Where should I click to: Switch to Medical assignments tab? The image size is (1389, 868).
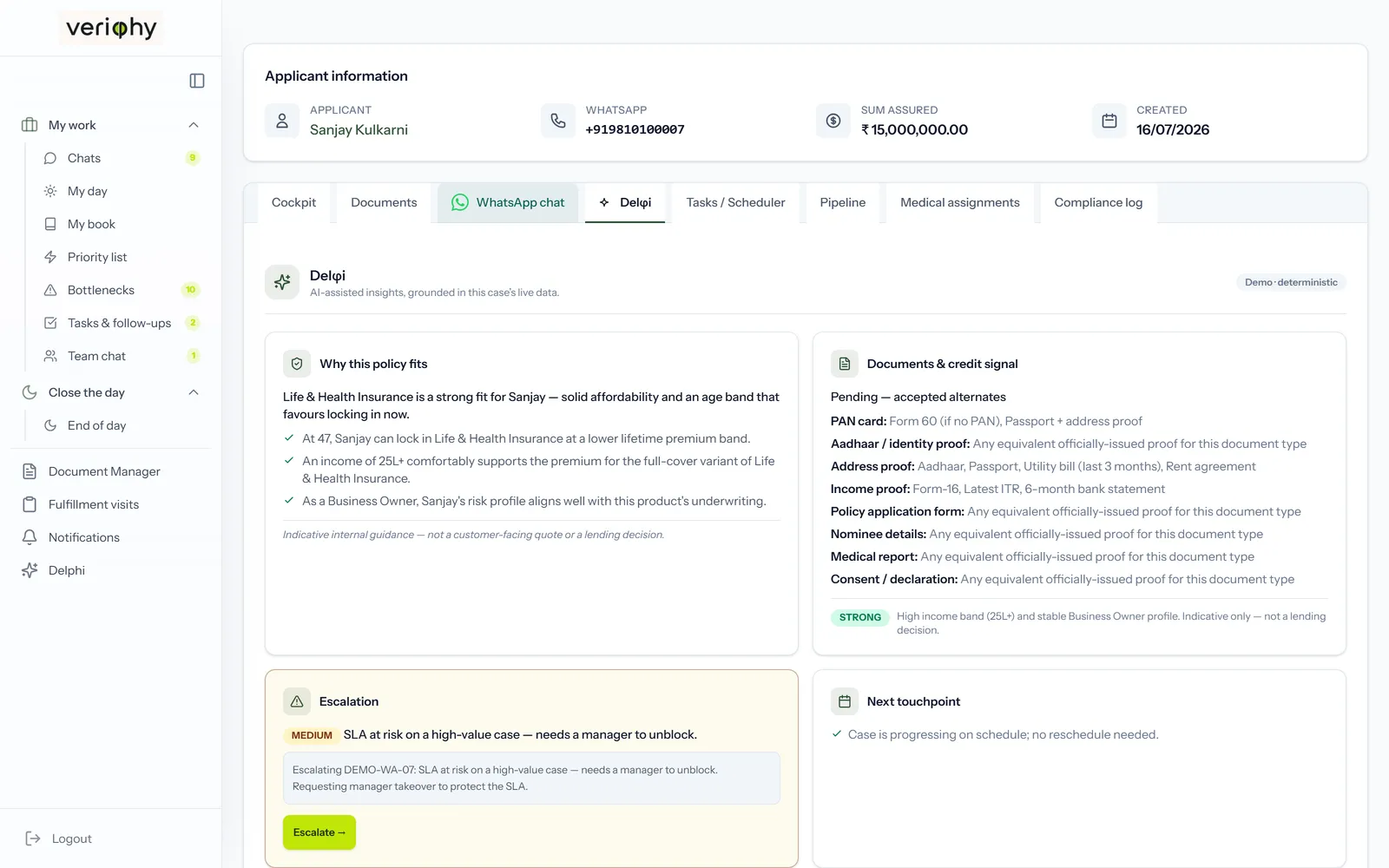click(x=960, y=202)
